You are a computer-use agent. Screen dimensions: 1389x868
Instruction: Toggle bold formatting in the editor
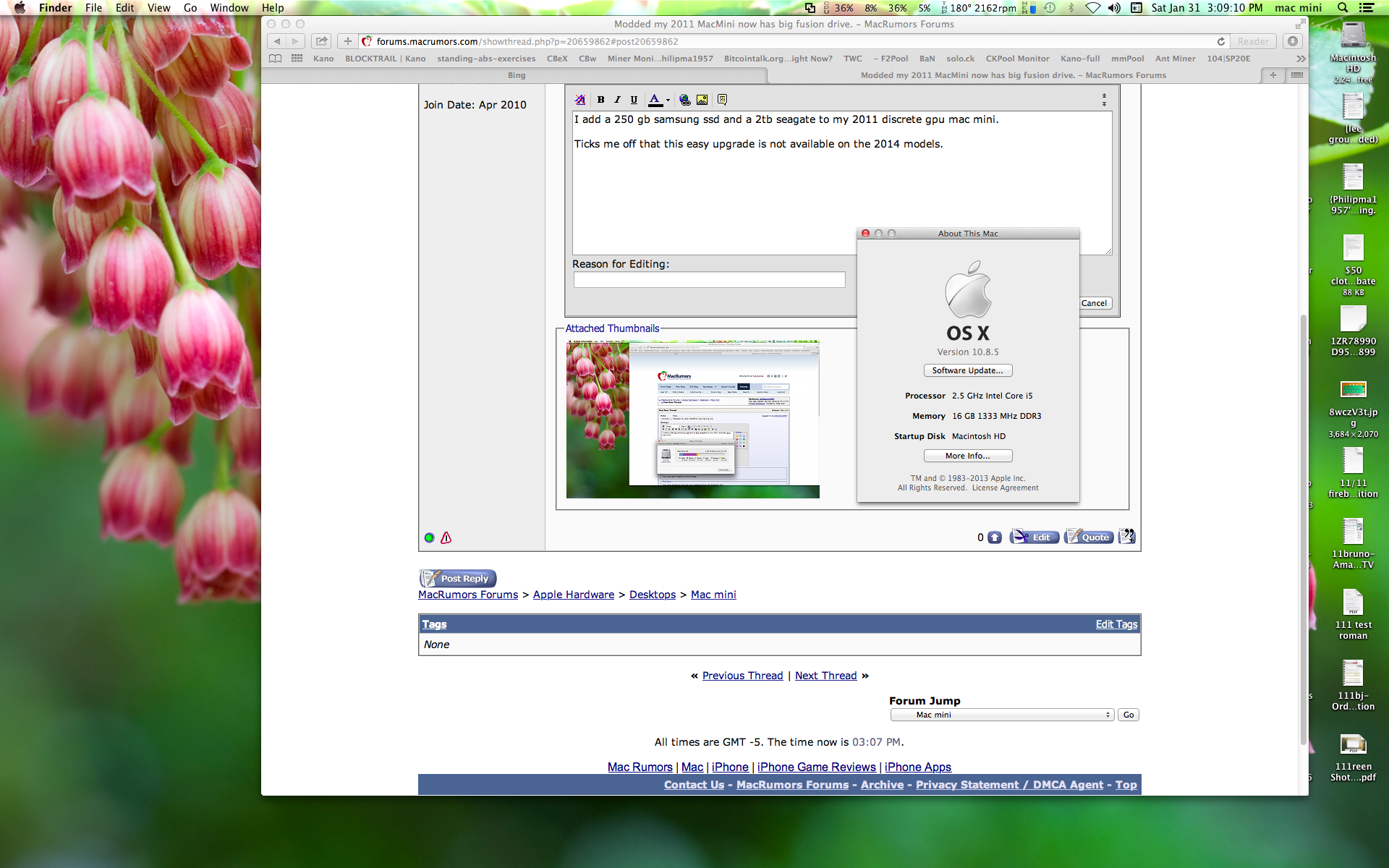click(600, 100)
